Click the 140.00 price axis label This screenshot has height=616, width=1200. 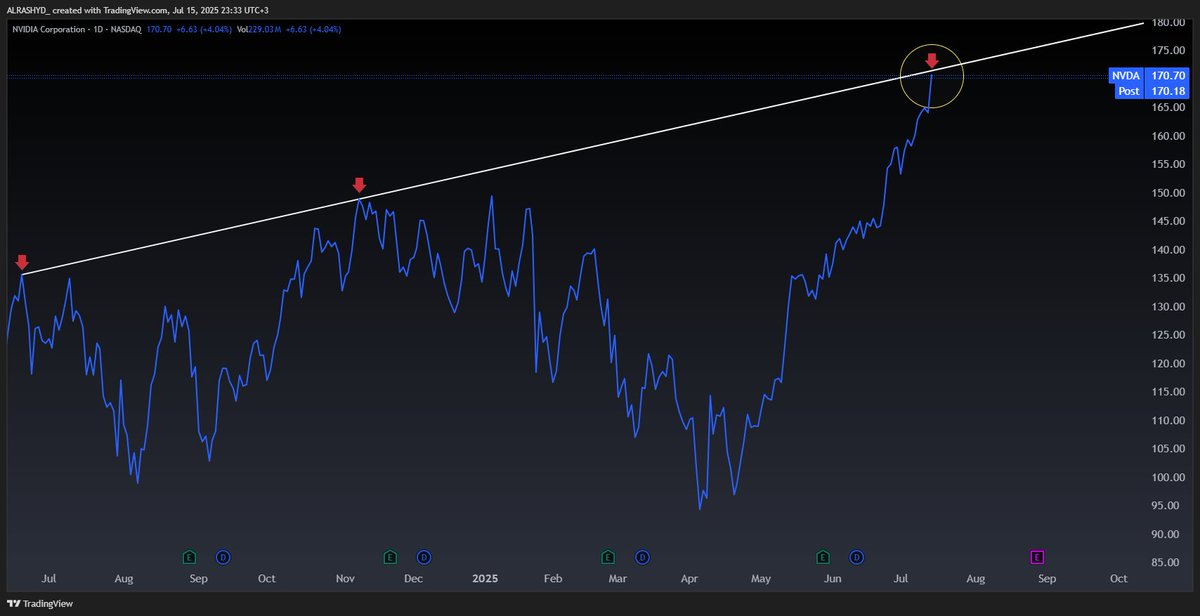1168,250
